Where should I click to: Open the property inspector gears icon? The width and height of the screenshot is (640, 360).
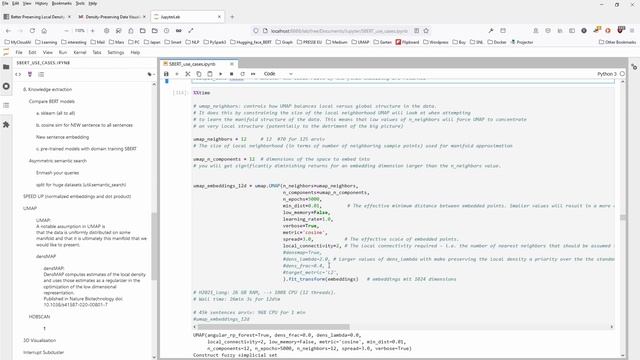634,67
